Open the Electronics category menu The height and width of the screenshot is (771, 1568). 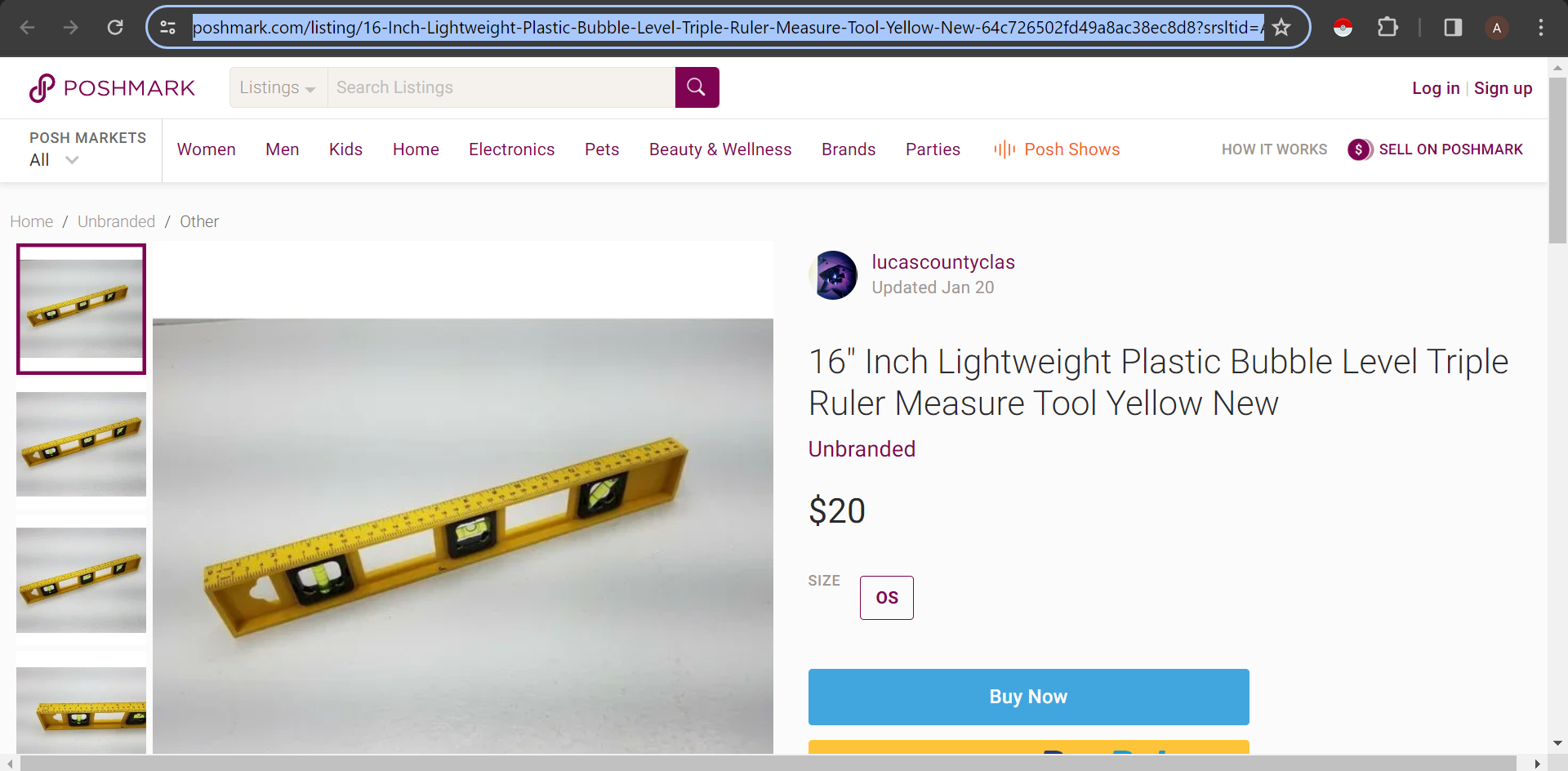[511, 149]
